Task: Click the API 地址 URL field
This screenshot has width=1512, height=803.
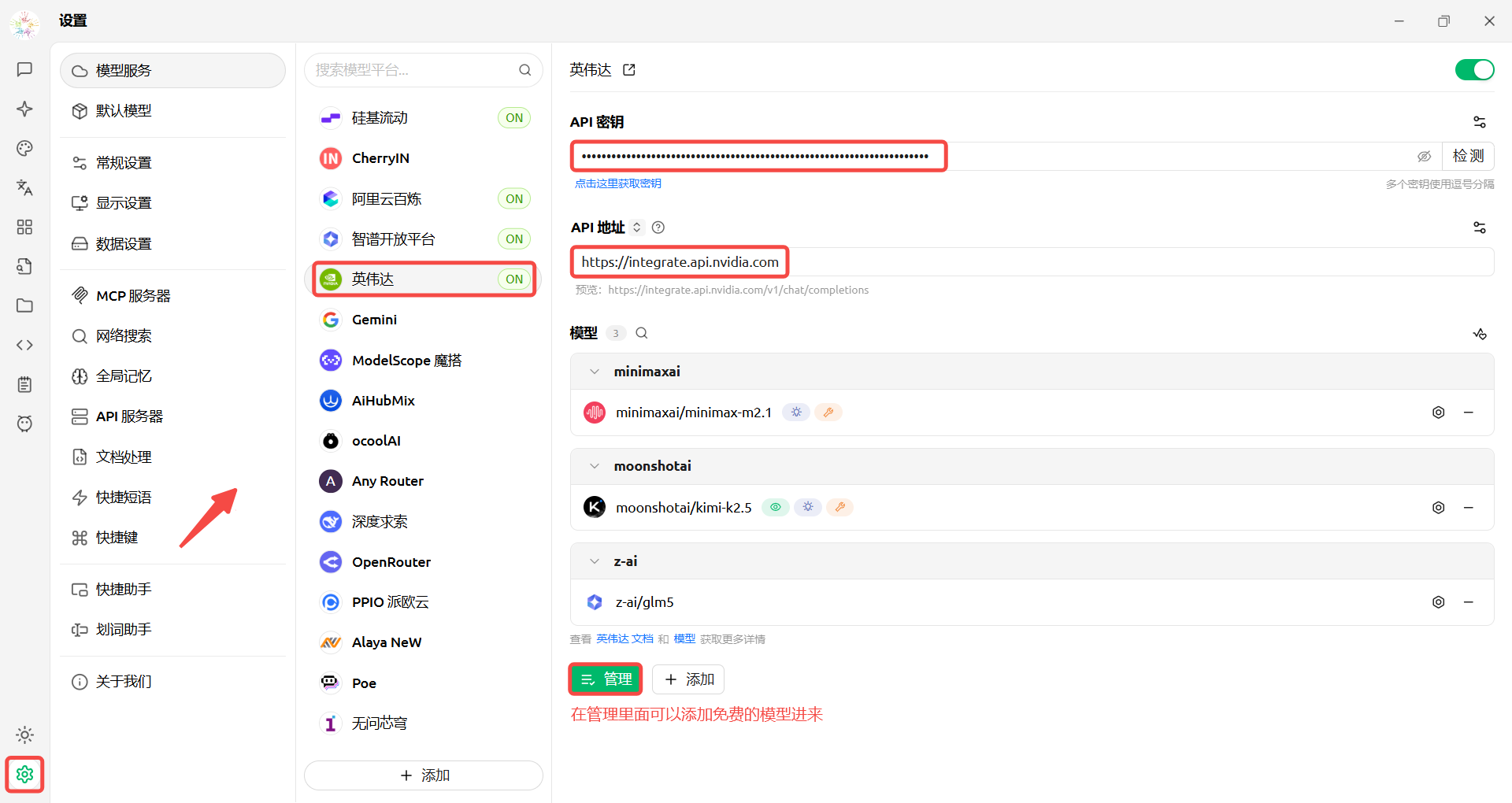Action: point(1032,262)
